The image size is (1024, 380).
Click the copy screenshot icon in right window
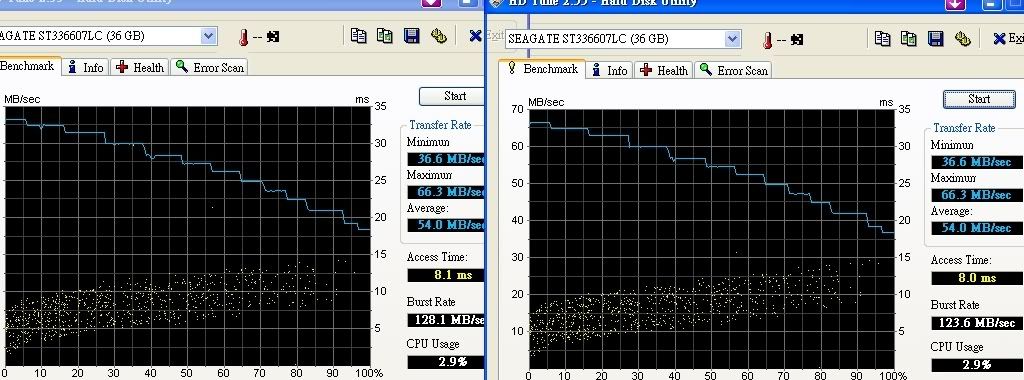pos(909,39)
